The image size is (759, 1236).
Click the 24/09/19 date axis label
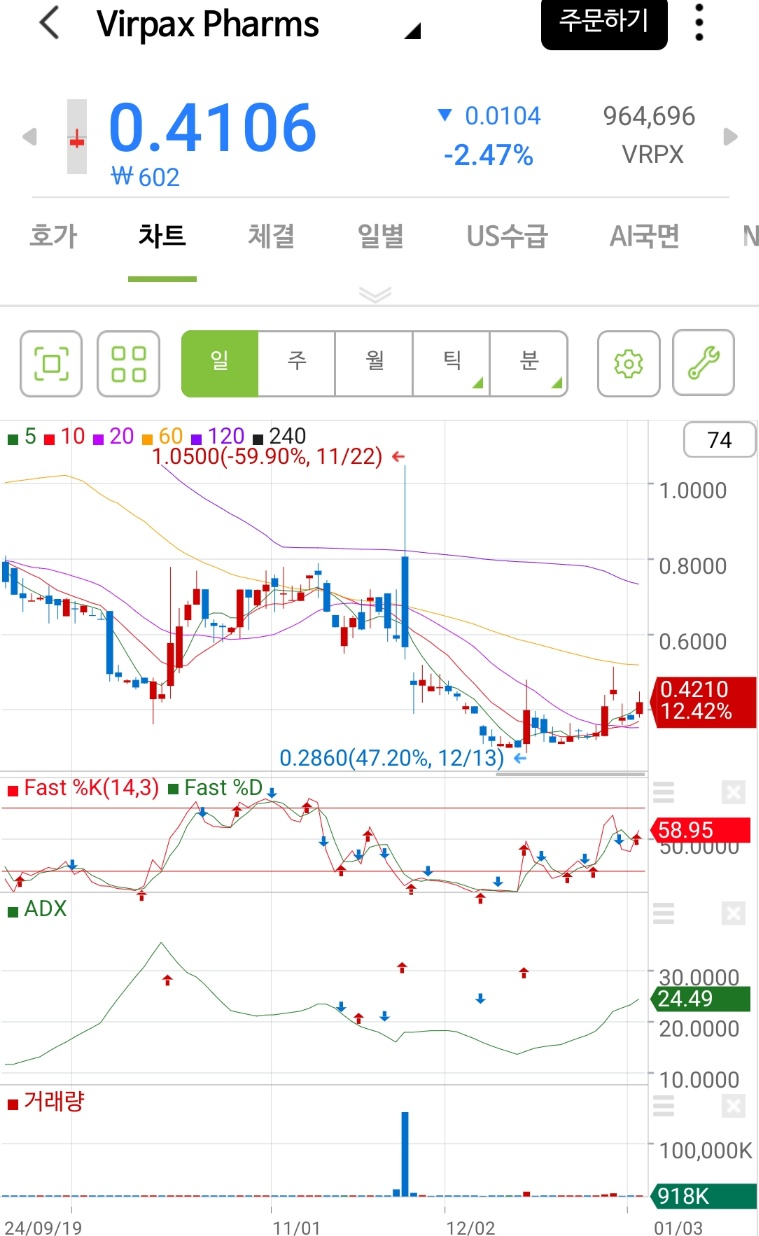[x=43, y=1226]
